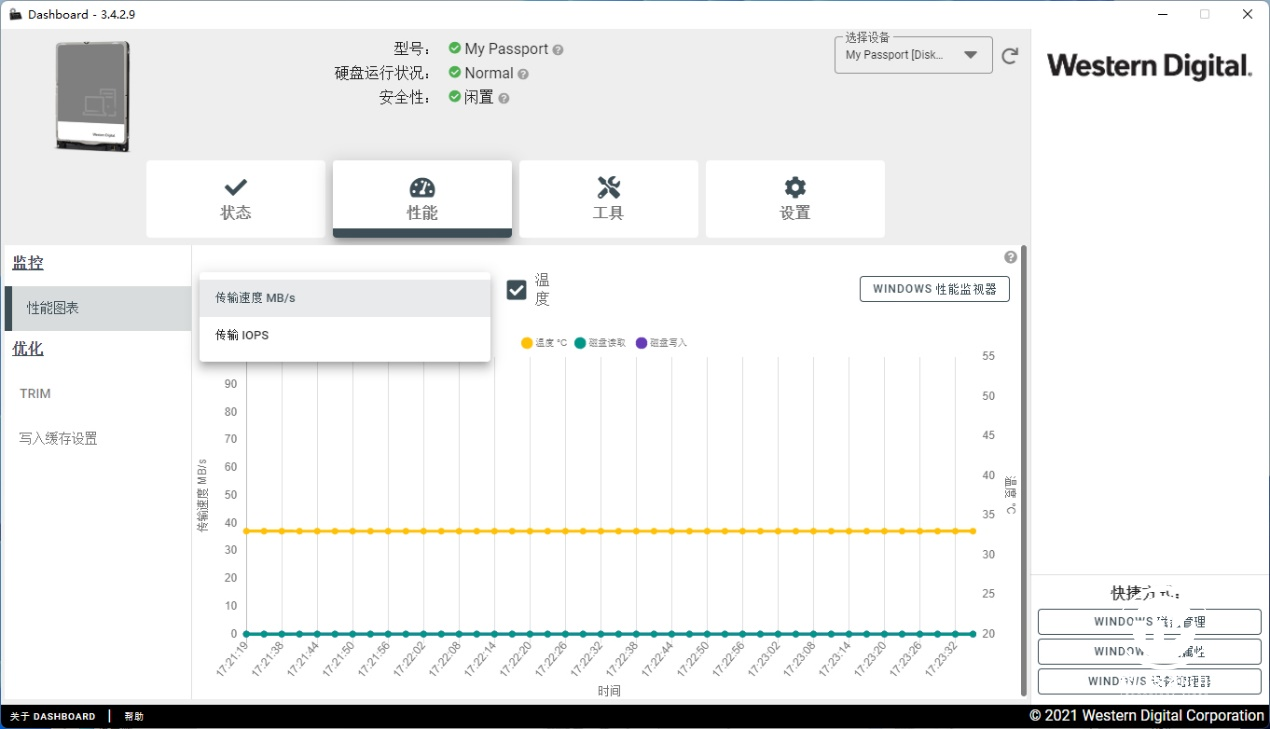1270x729 pixels.
Task: Toggle the 温度 °C legend series
Action: click(544, 343)
